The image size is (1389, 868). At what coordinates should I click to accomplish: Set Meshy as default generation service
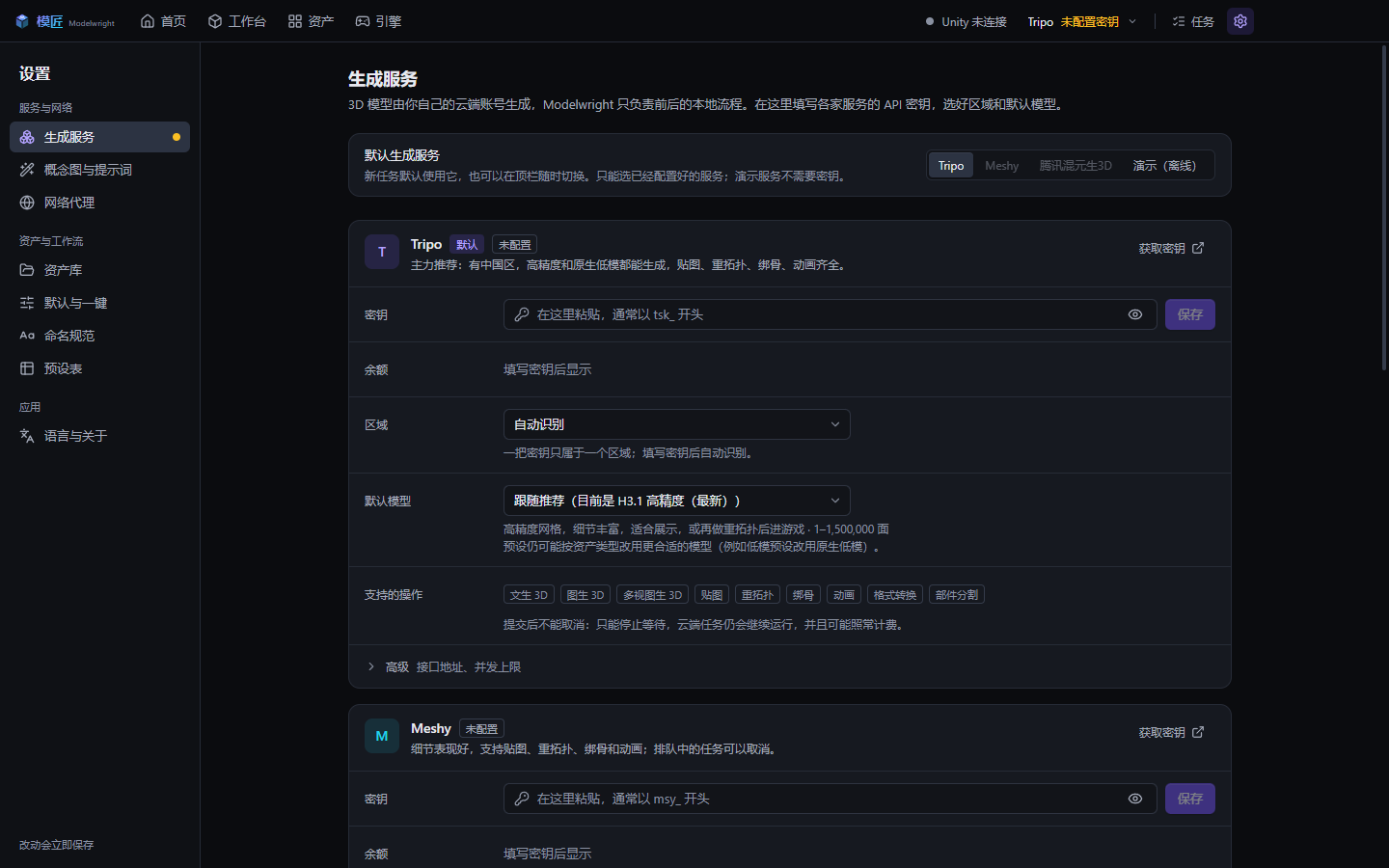1001,165
